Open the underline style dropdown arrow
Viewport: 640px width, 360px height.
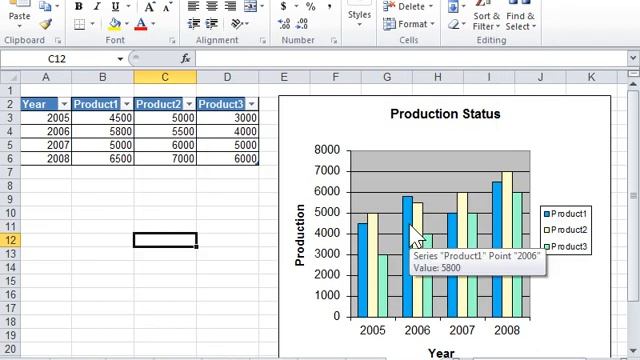pos(128,6)
